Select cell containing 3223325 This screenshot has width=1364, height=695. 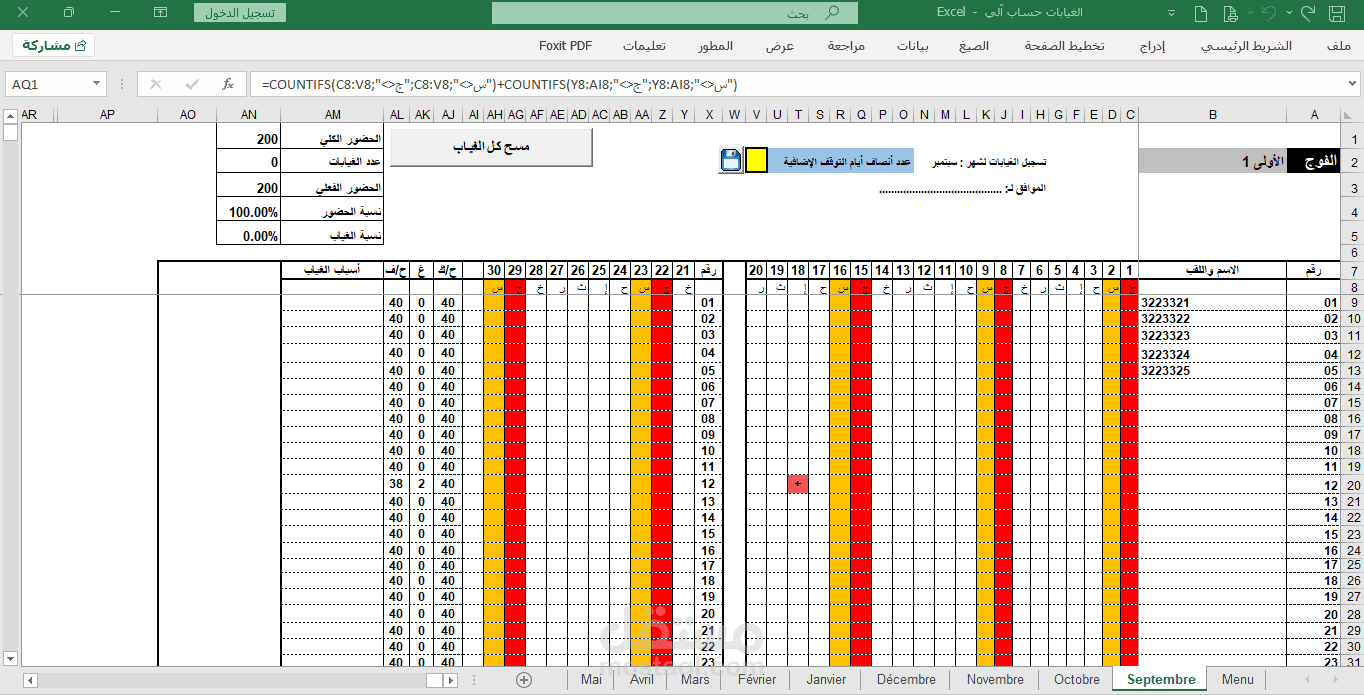1213,370
